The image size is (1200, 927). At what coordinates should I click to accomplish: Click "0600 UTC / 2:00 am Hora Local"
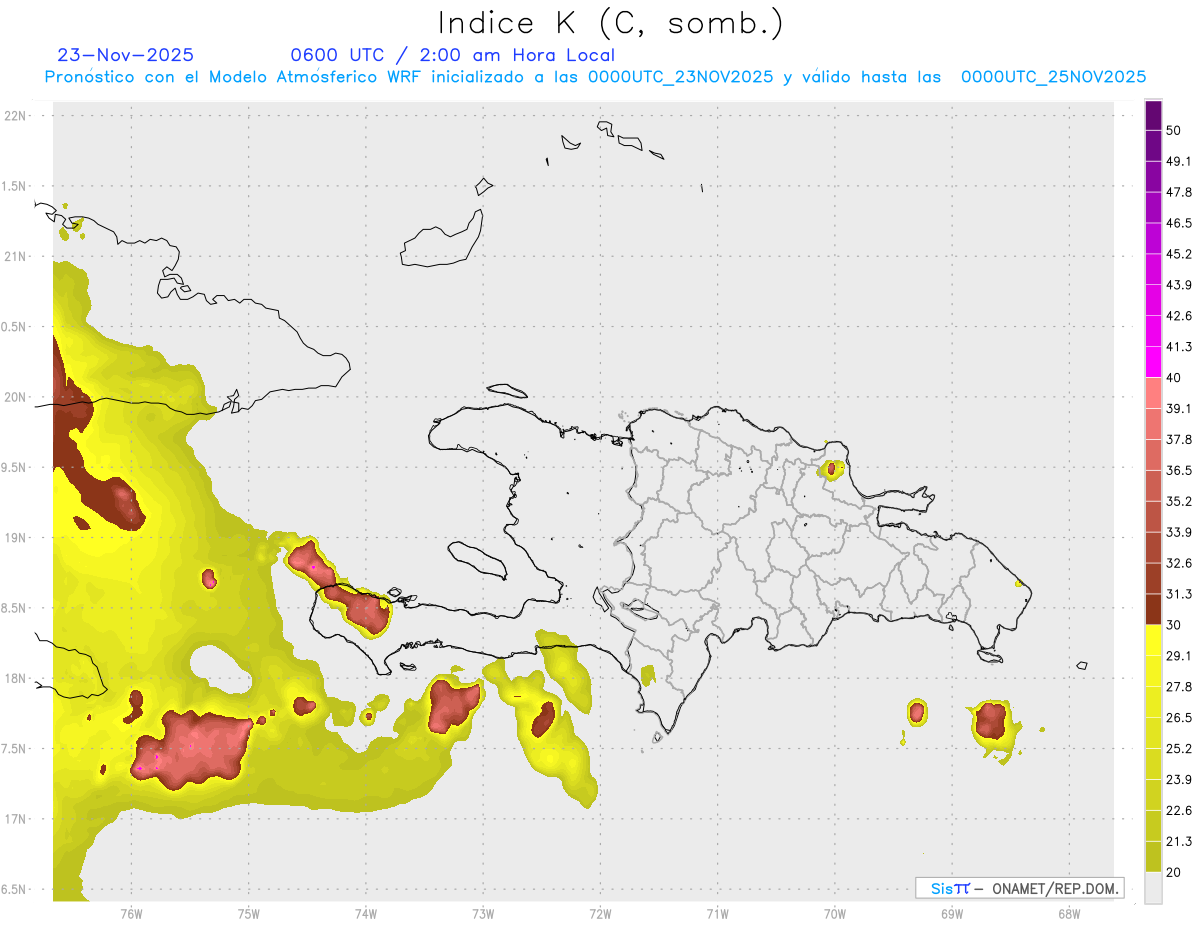click(452, 55)
